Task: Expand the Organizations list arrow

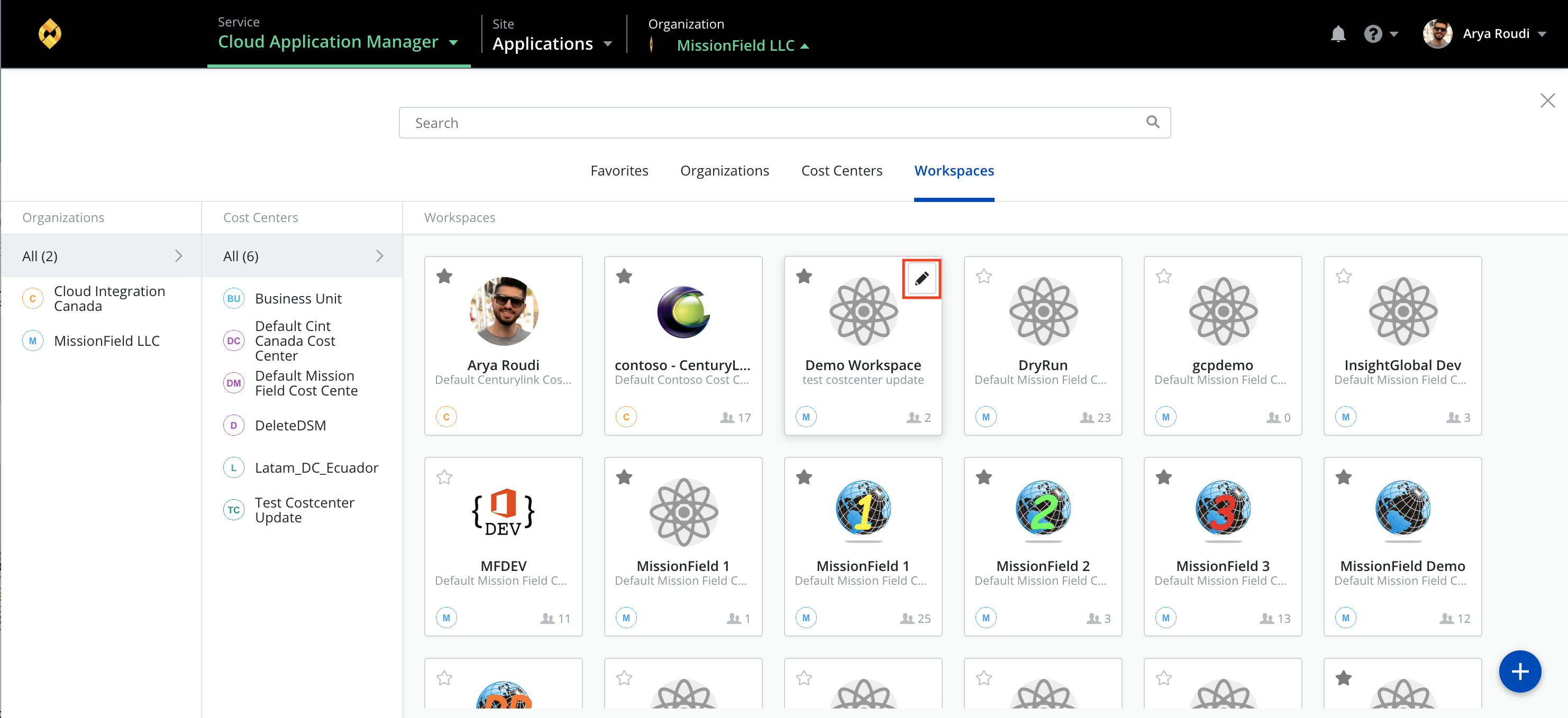Action: click(179, 256)
